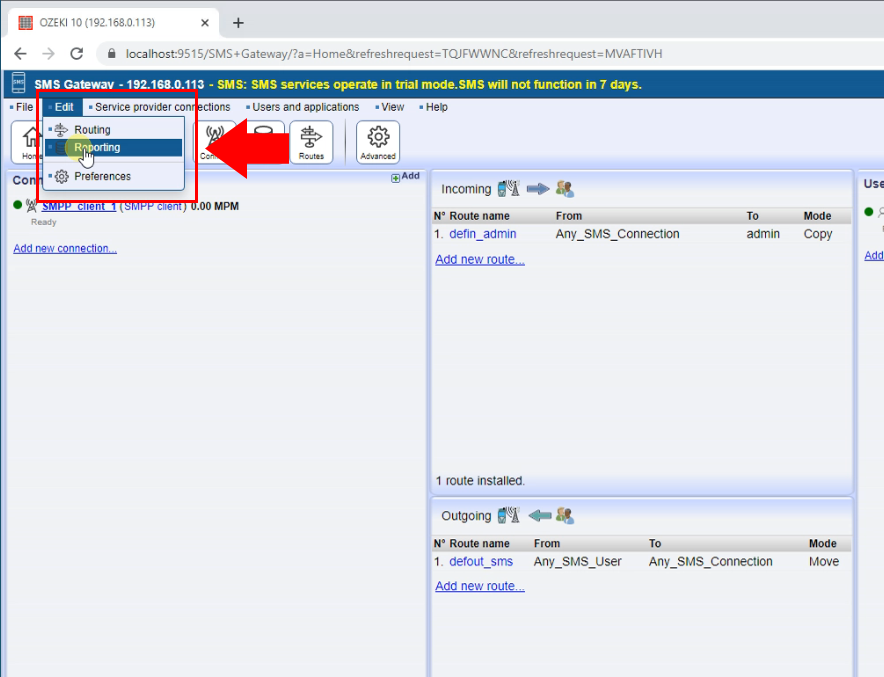884x677 pixels.
Task: Click the Routing signpost icon in Edit menu
Action: click(x=61, y=130)
